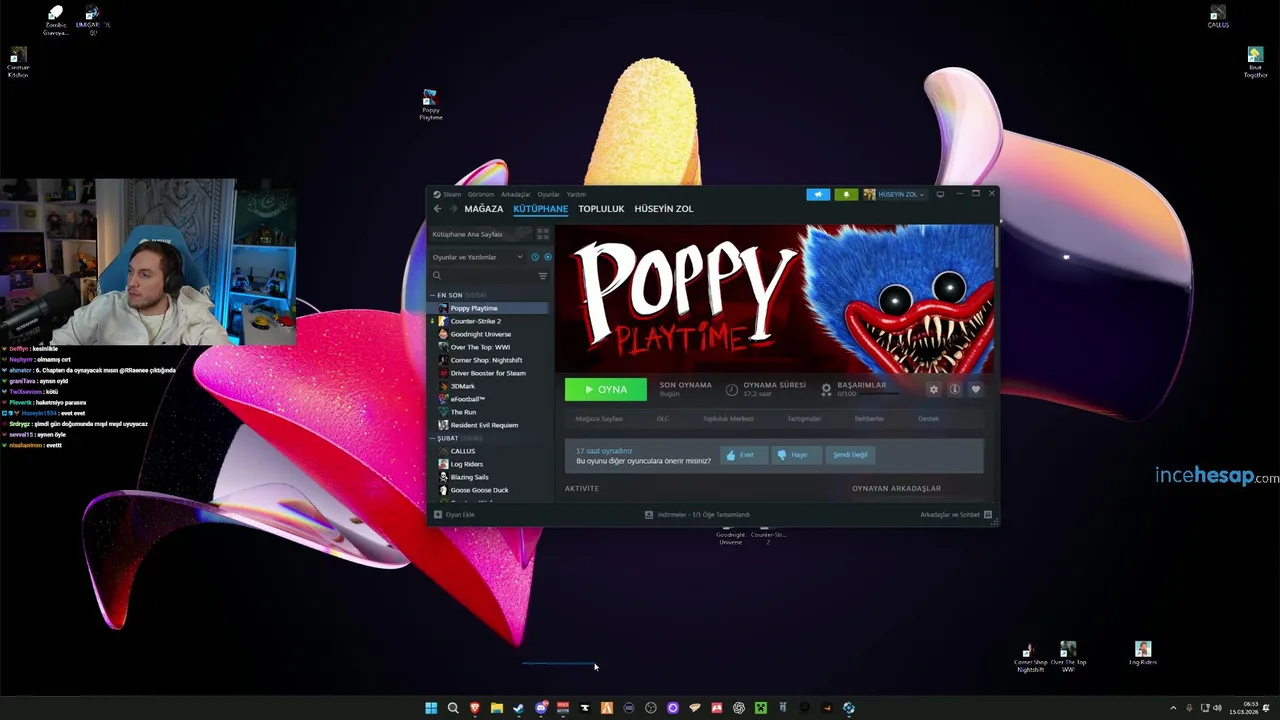Select Corner Shop: Nightshift in library
Screen dimensions: 1280x720
coord(489,360)
